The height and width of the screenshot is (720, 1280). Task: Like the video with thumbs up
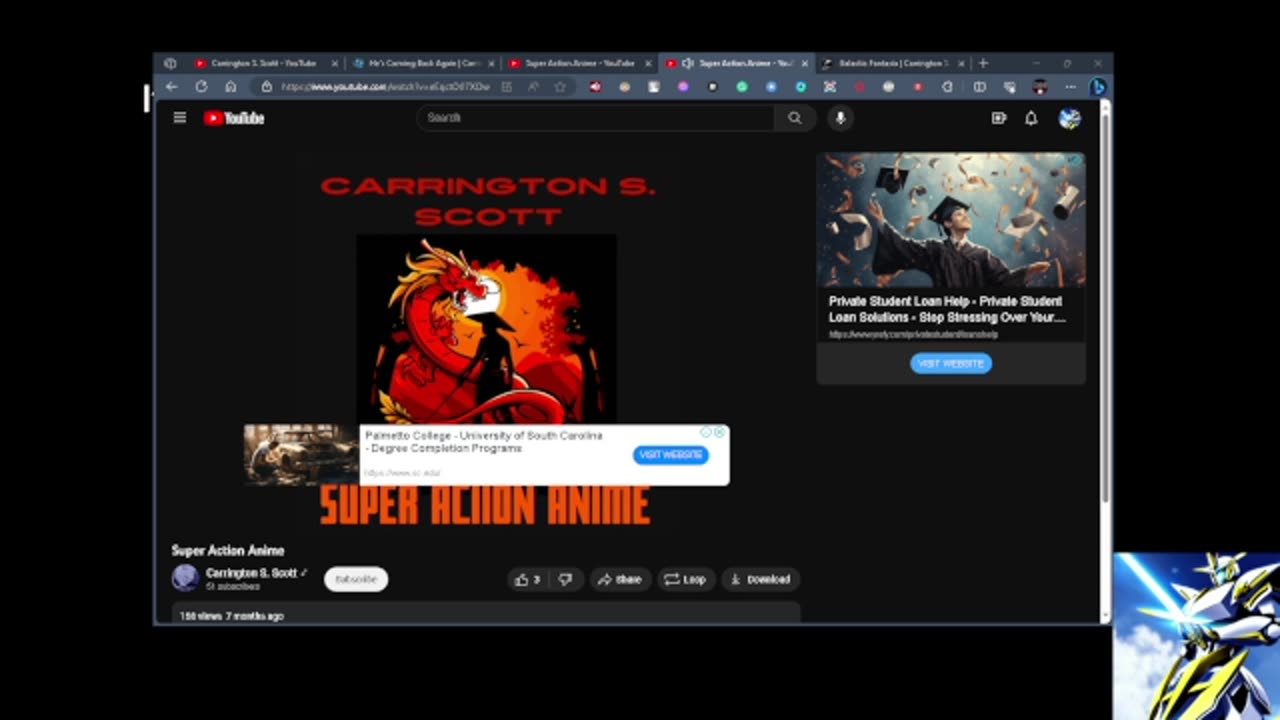[527, 579]
